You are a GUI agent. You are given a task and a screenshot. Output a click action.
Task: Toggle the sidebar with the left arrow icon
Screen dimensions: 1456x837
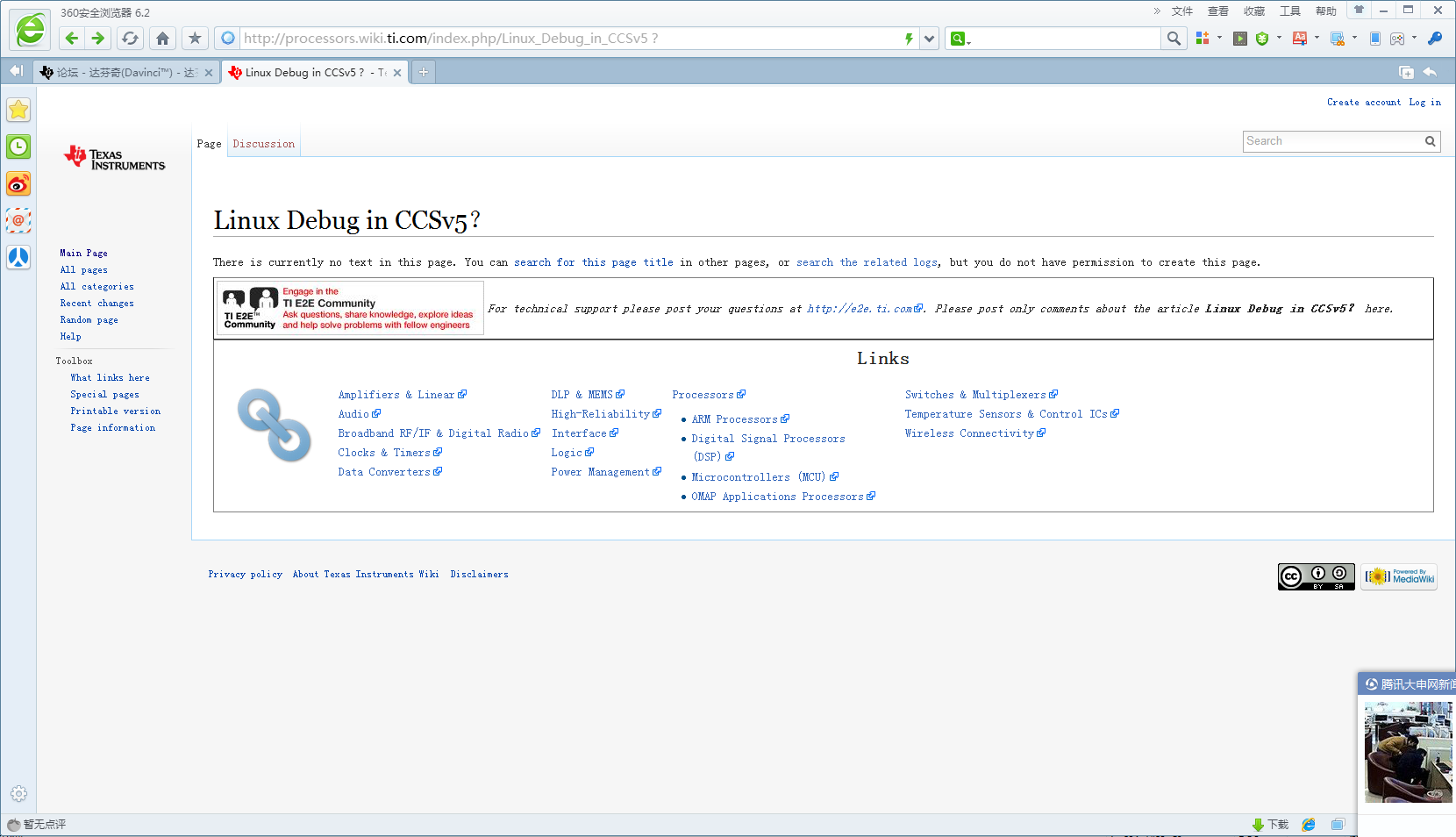pos(16,71)
